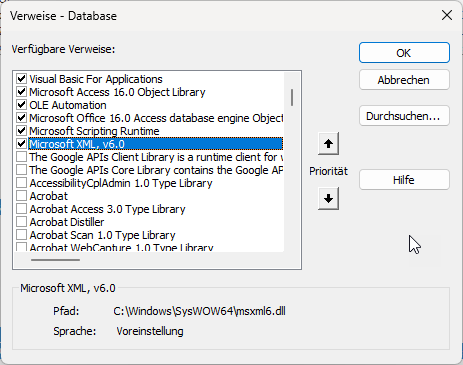This screenshot has height=365, width=463.
Task: Click Abbrechen to cancel
Action: click(x=404, y=80)
